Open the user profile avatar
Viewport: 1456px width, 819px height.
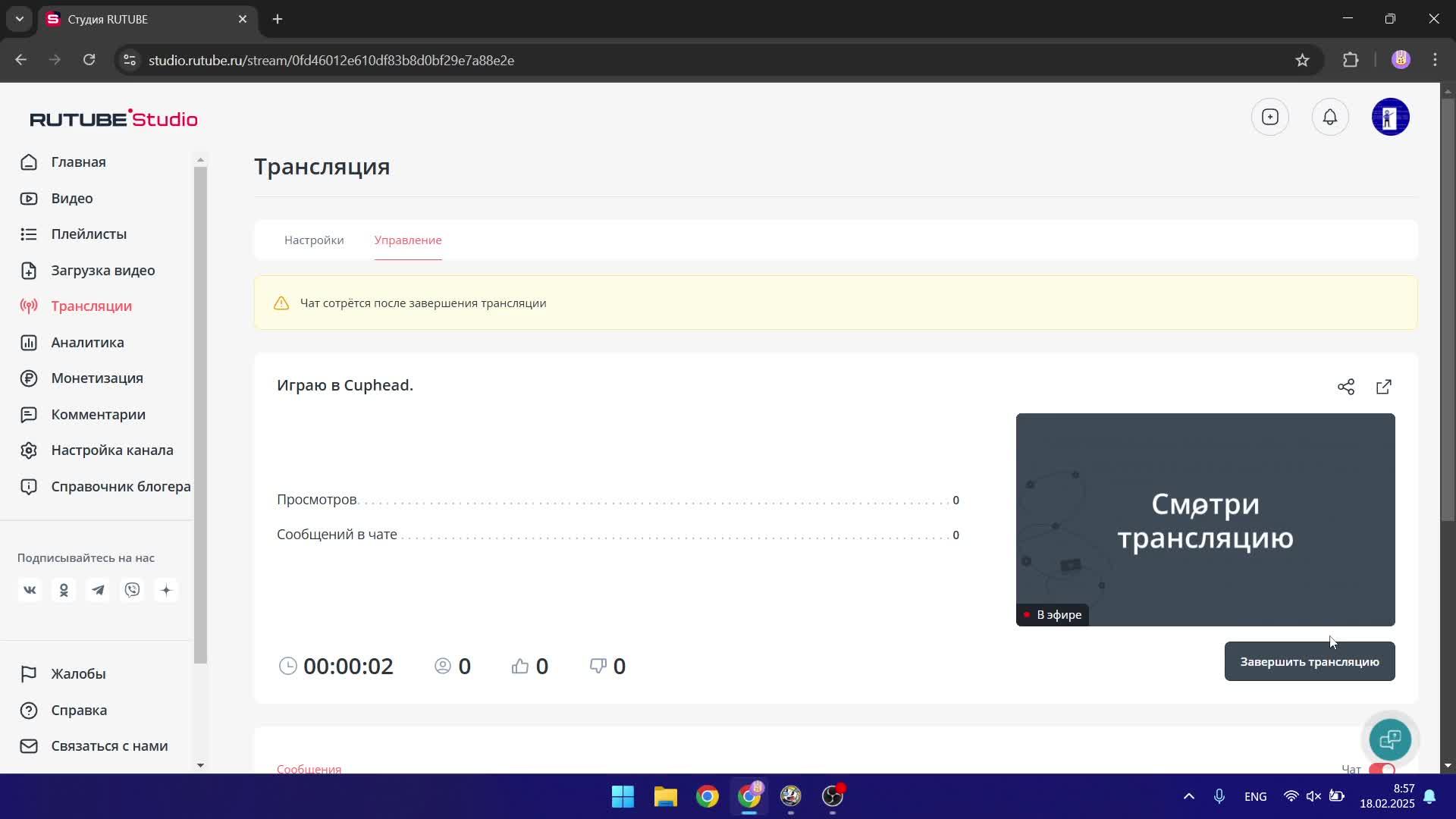[x=1390, y=117]
